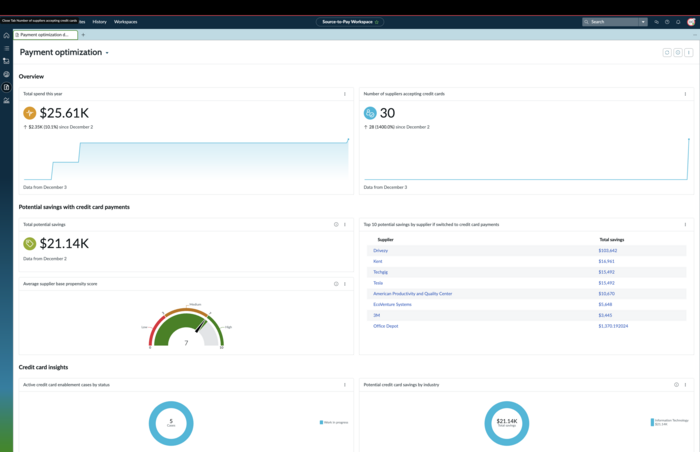Click the hierarchy icon in left sidebar
The image size is (700, 452).
tap(6, 61)
